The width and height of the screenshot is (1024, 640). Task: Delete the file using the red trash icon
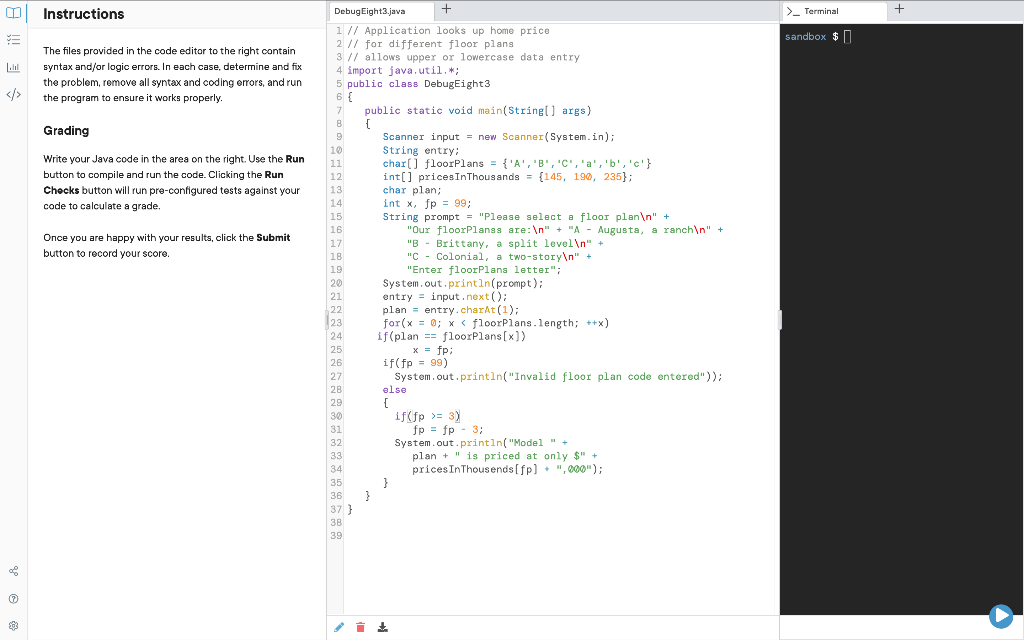pyautogui.click(x=360, y=627)
